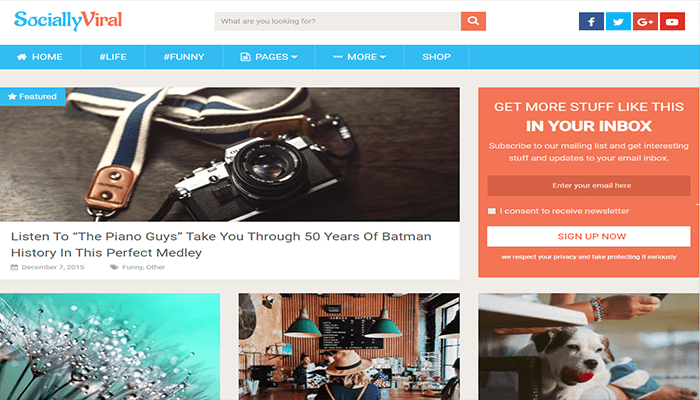Open the #LIFE menu item
The image size is (700, 400).
[113, 57]
